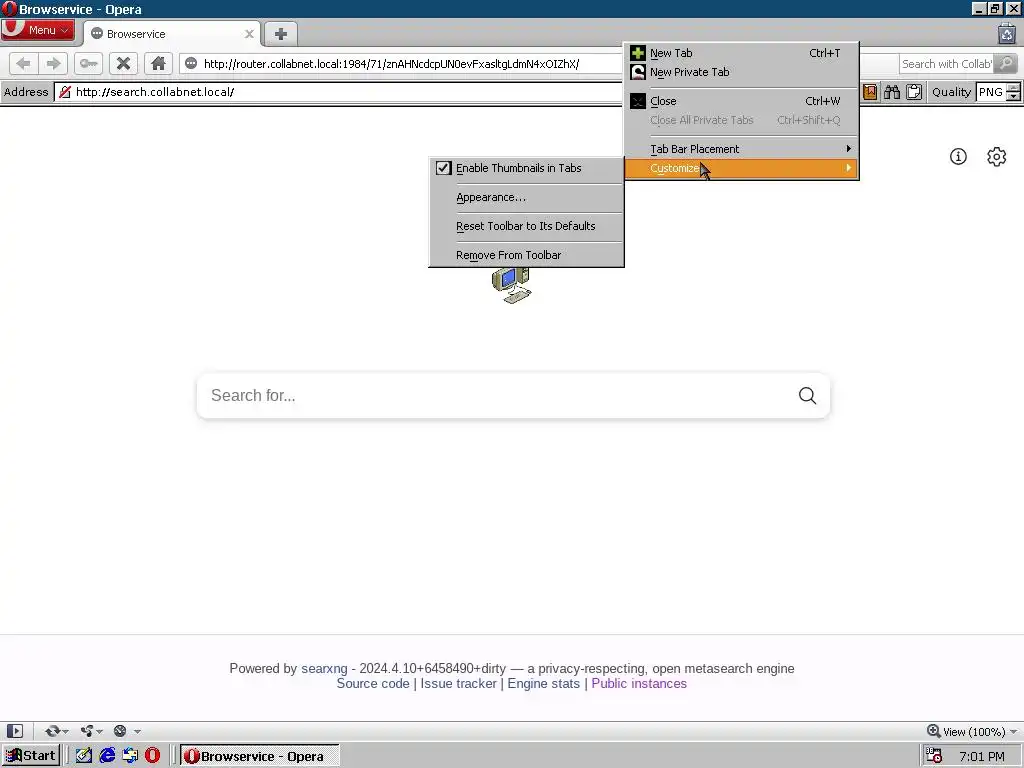
Task: Select Remove From Toolbar
Action: [x=526, y=255]
